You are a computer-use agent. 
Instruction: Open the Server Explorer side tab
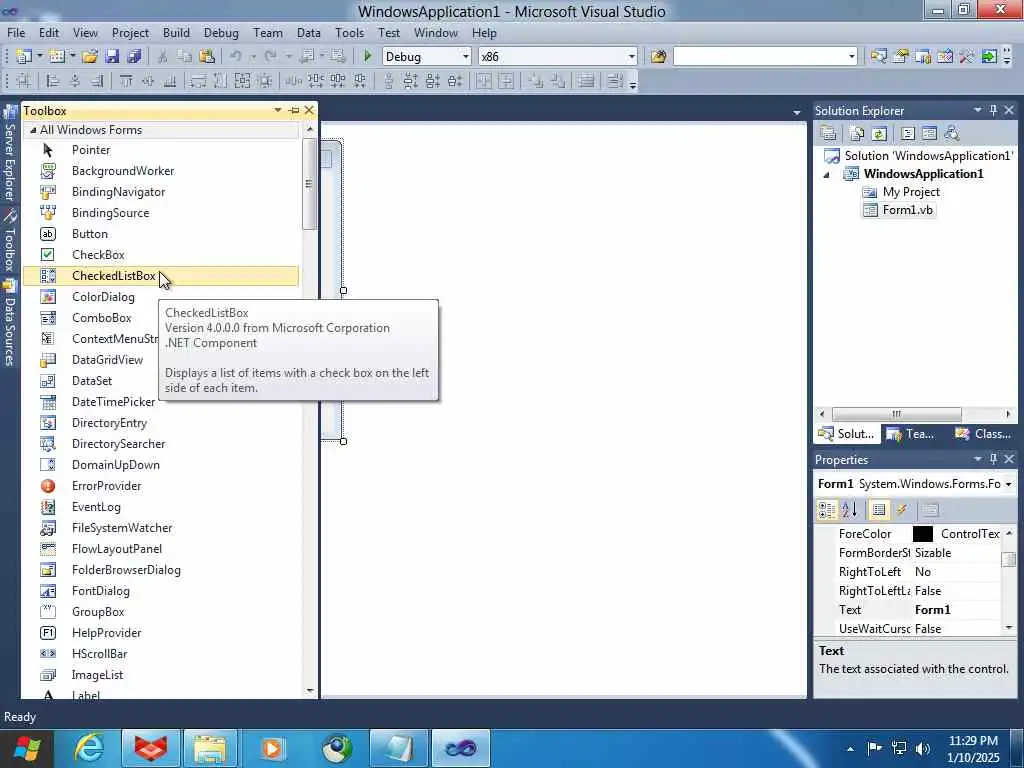point(10,153)
